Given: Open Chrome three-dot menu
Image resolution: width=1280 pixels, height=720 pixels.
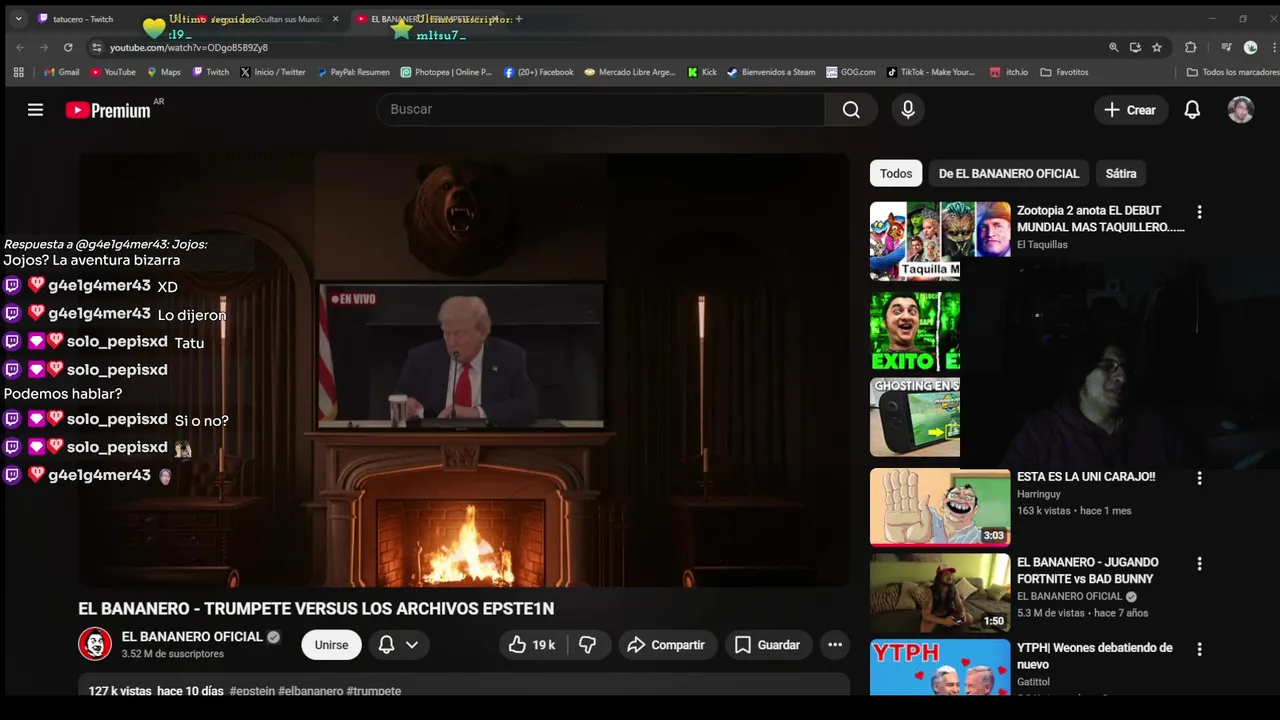Looking at the screenshot, I should [x=1274, y=47].
